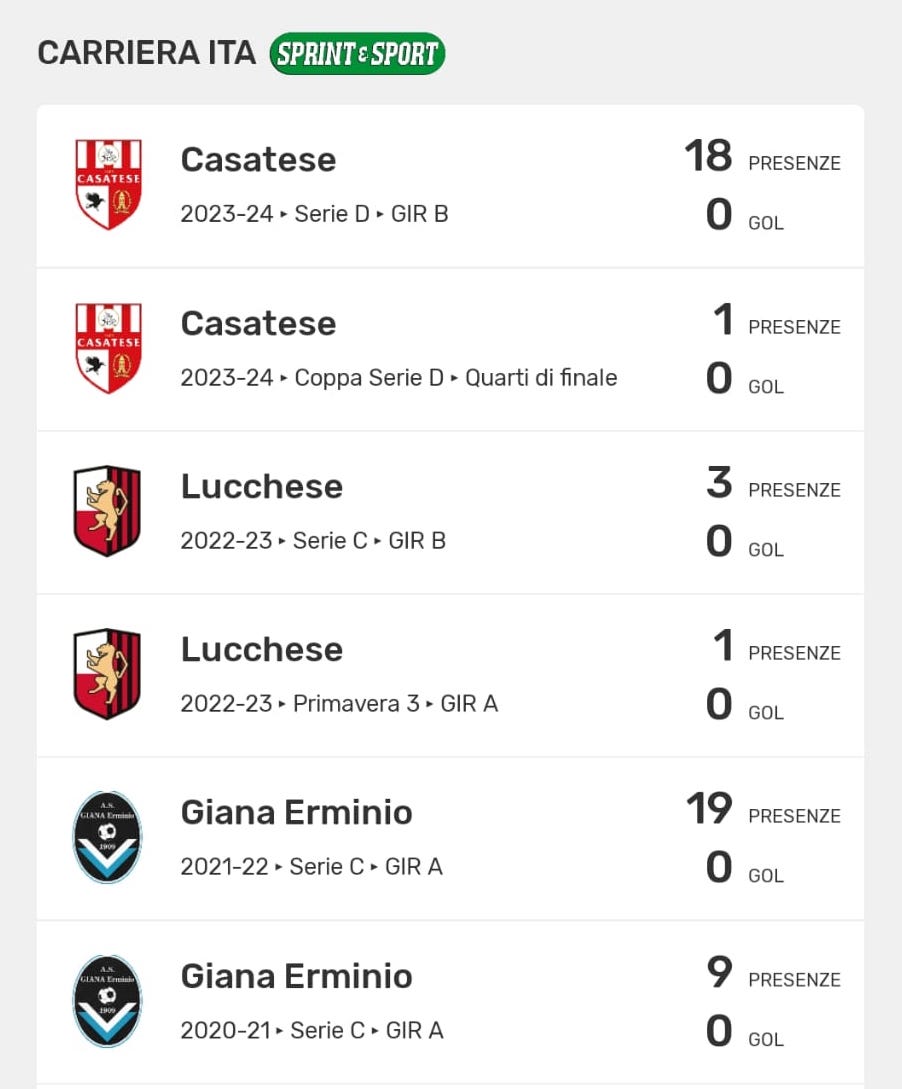The image size is (902, 1089).
Task: Open Lucchese team name in Serie C row
Action: tap(261, 486)
